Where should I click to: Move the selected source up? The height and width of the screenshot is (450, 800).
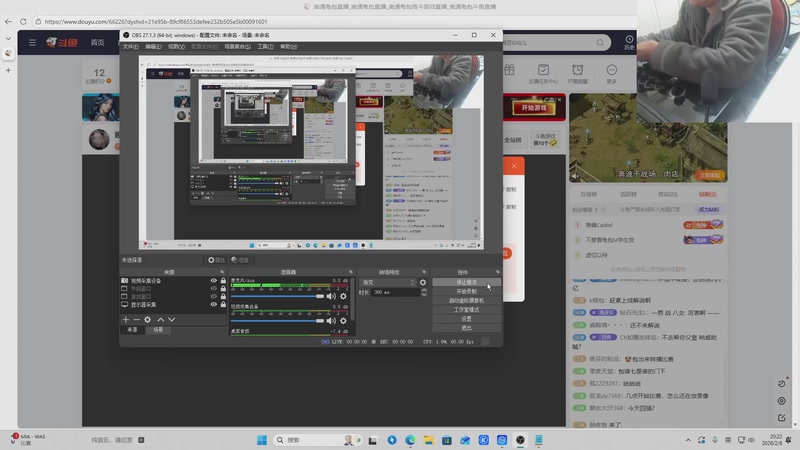pyautogui.click(x=161, y=319)
